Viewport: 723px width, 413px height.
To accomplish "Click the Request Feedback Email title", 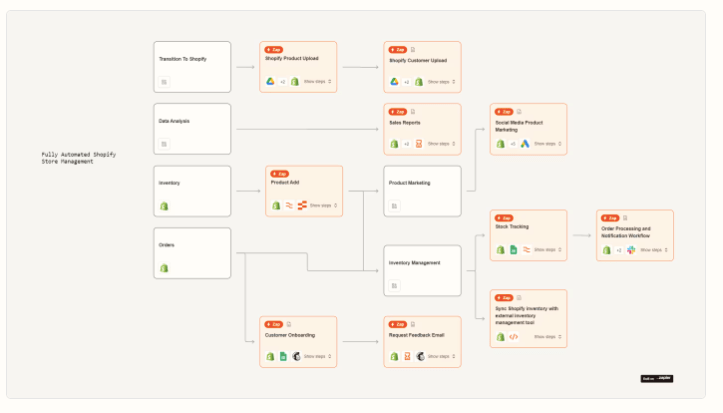I will 416,335.
